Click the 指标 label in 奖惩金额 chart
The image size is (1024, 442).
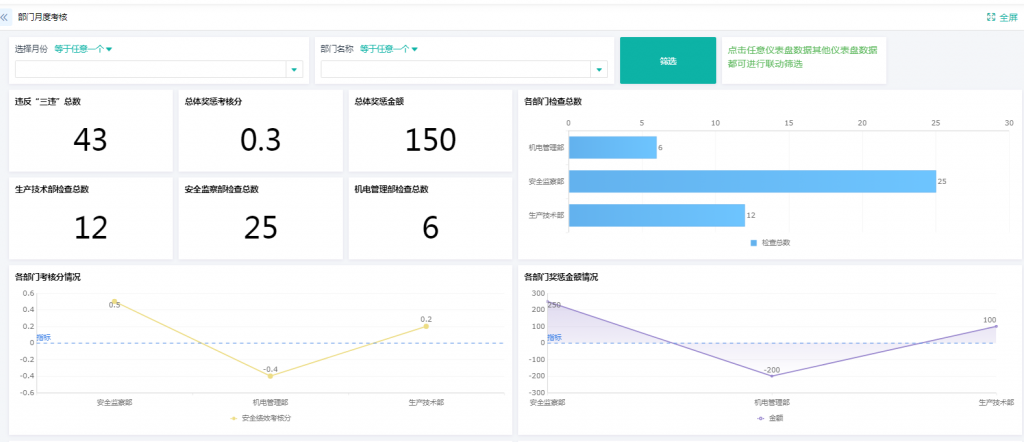point(554,338)
